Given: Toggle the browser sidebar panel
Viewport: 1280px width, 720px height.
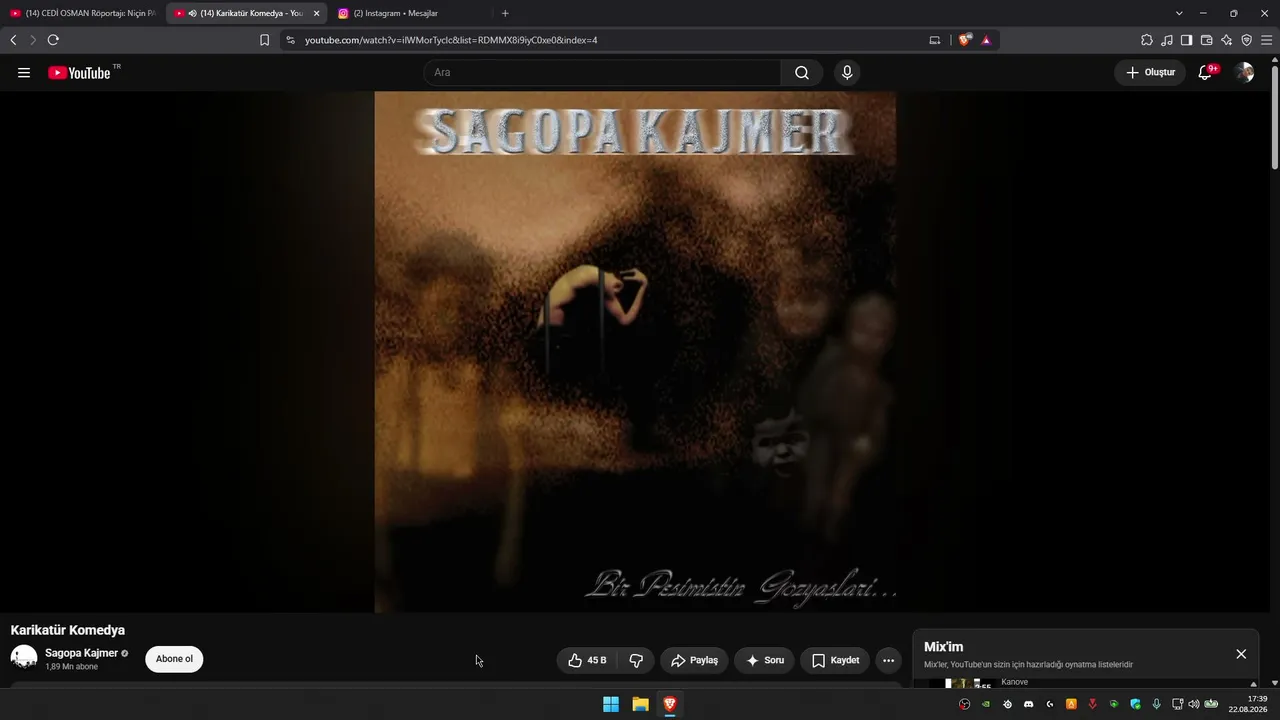Looking at the screenshot, I should (x=1187, y=40).
